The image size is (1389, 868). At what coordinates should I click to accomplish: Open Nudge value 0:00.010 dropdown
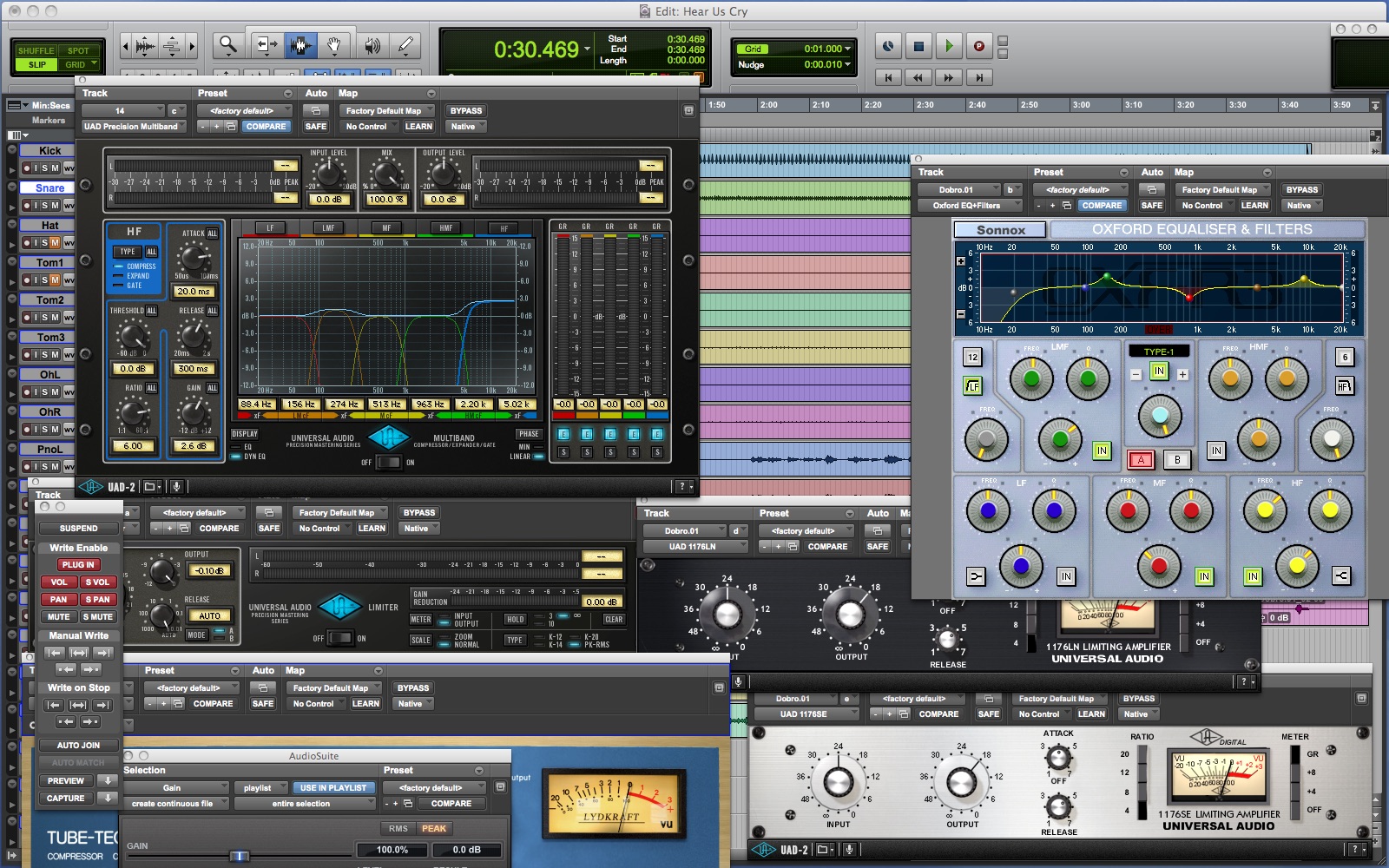[x=848, y=64]
